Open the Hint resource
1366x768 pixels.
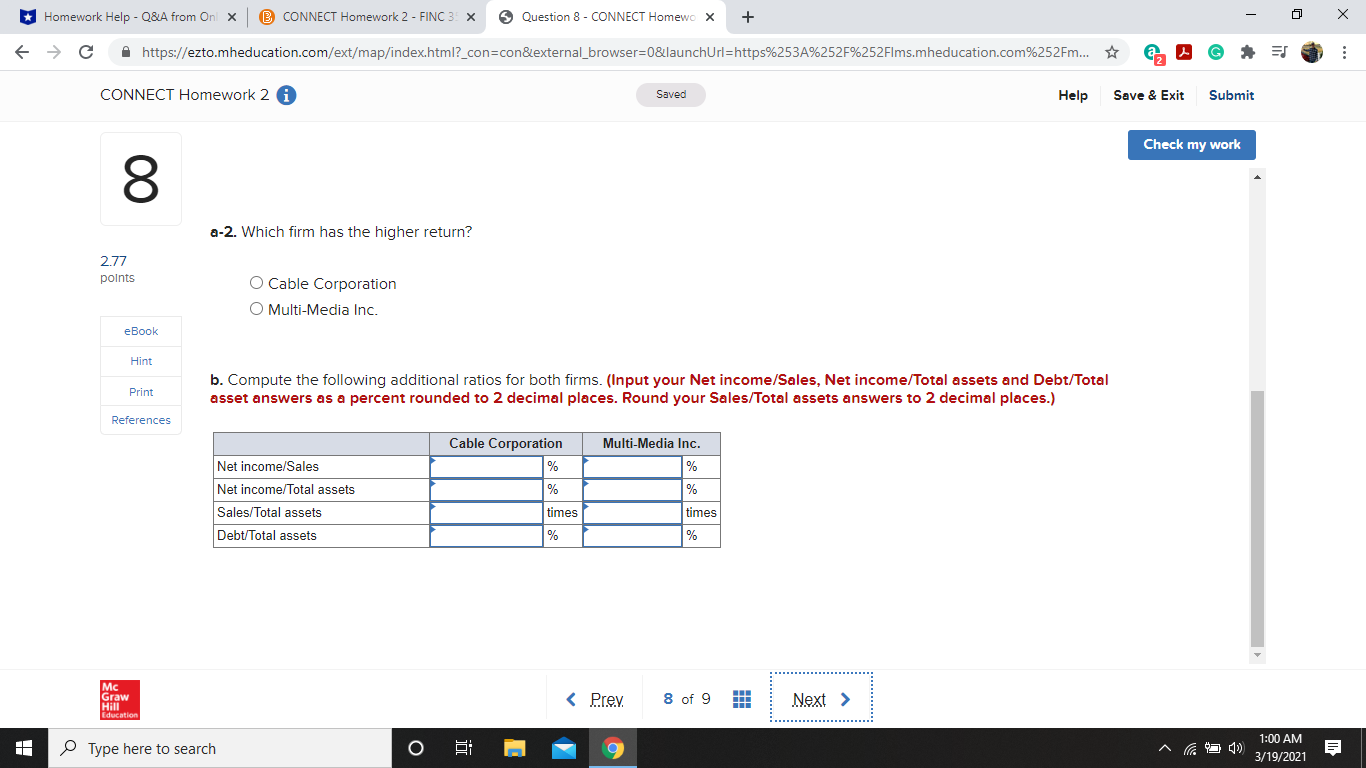(141, 361)
